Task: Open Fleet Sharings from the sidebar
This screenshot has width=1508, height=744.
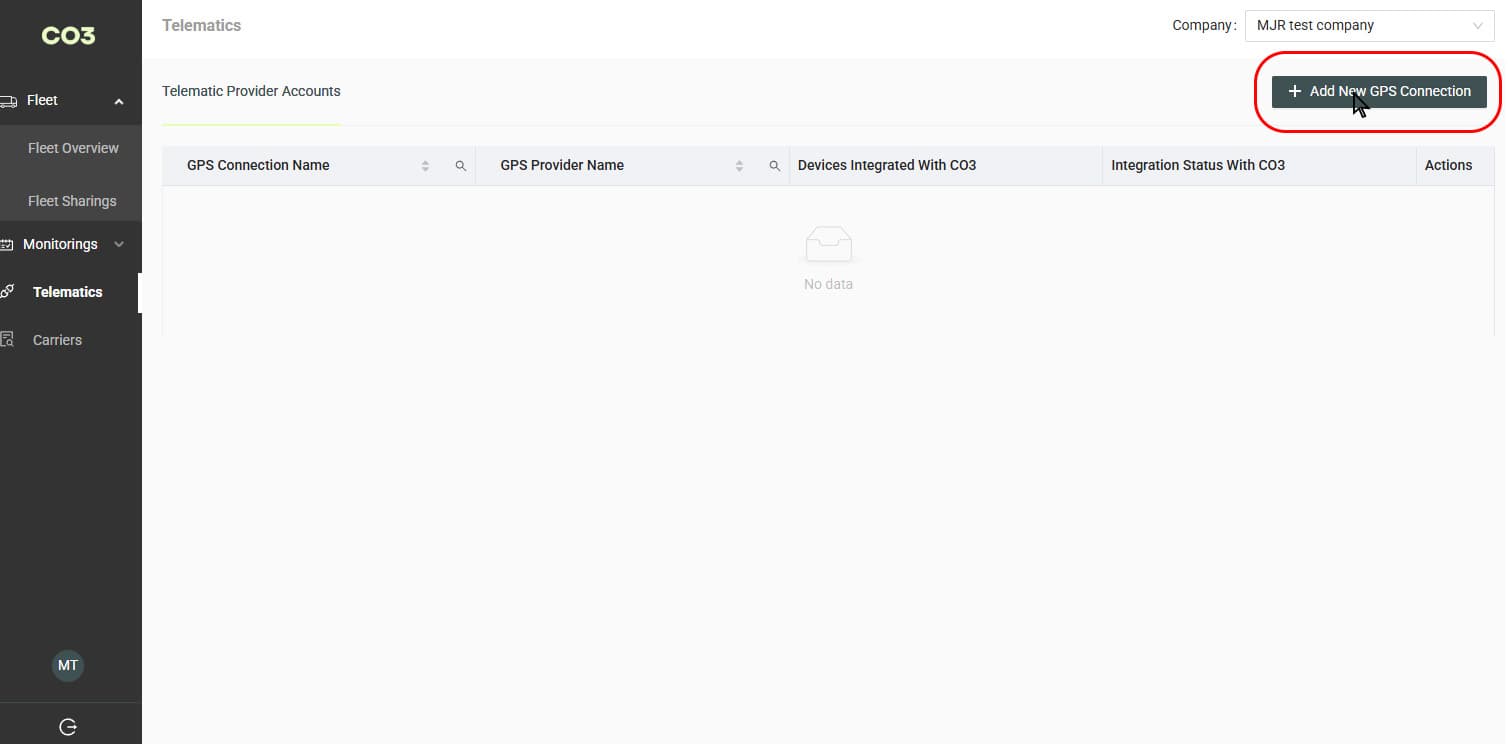Action: (71, 200)
